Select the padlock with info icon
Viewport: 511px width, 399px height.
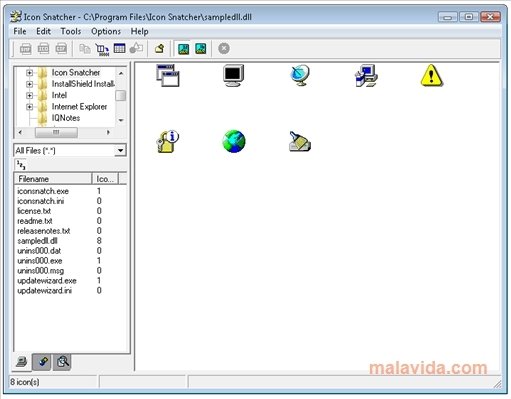168,142
